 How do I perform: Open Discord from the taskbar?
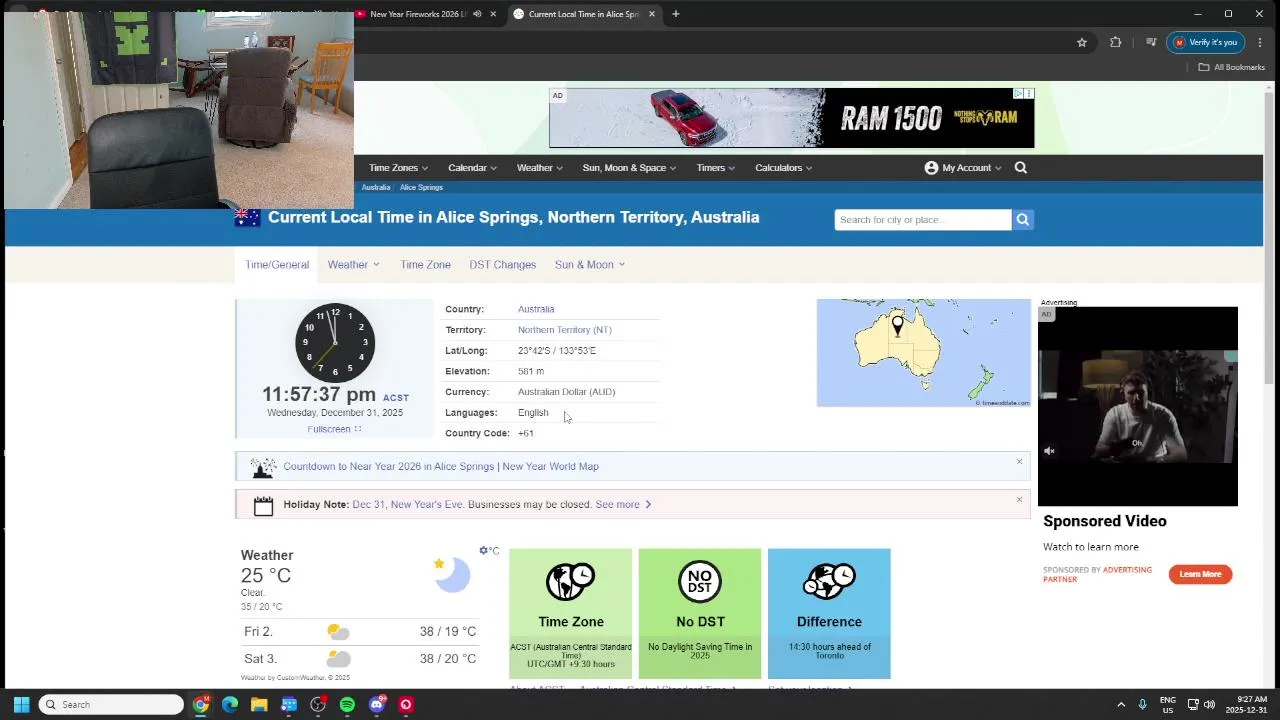(x=377, y=704)
